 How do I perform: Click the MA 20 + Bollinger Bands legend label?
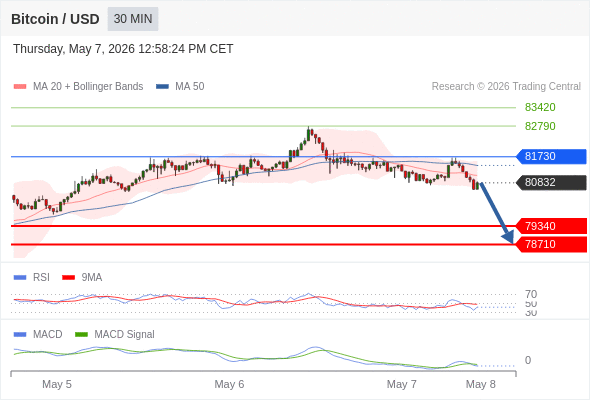88,87
